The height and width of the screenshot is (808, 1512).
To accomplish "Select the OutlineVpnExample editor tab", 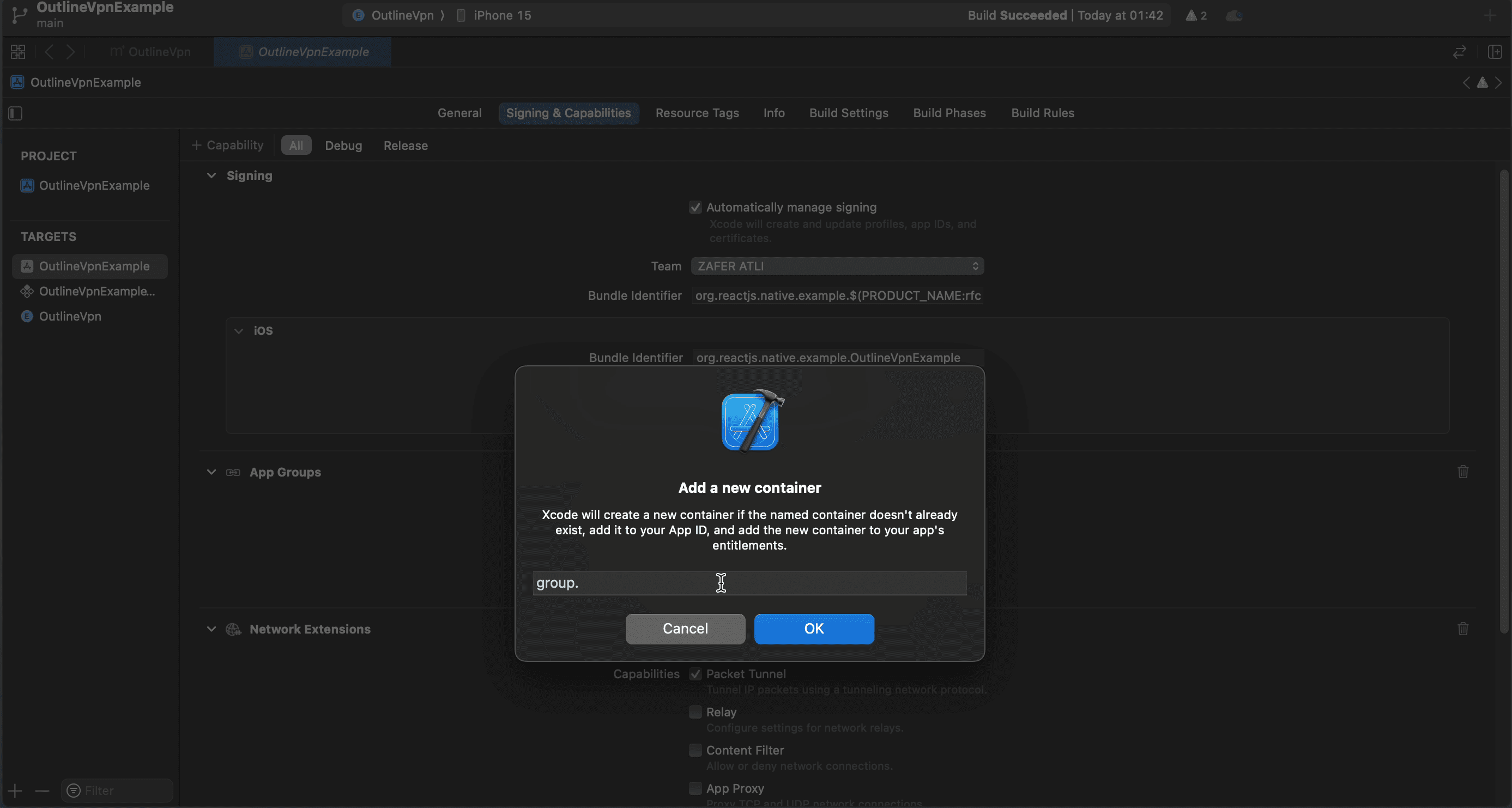I will 303,52.
